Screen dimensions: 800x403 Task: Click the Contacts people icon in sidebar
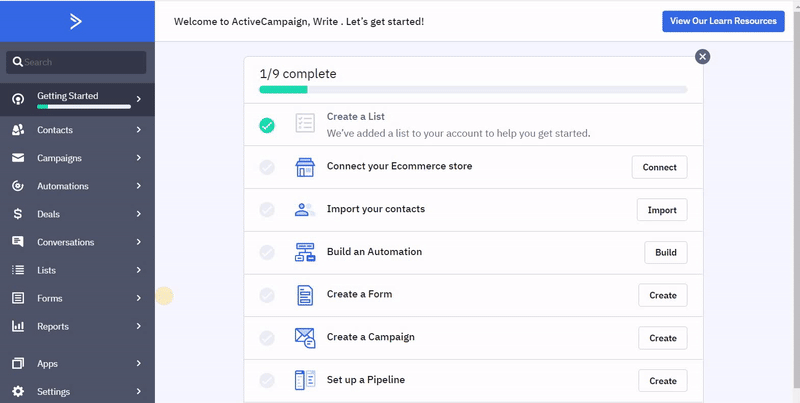18,130
